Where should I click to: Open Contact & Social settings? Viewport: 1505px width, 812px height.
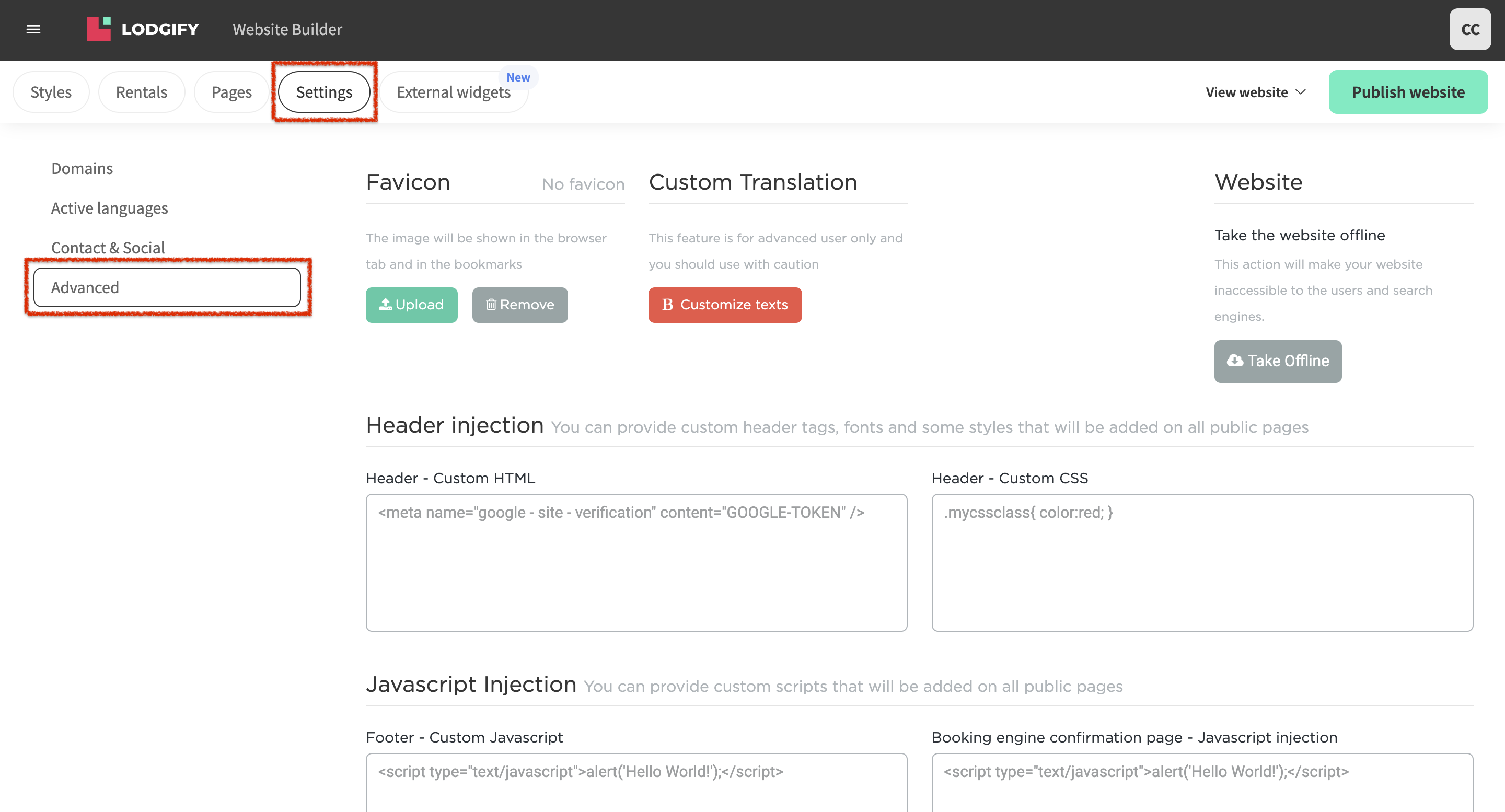(x=108, y=248)
